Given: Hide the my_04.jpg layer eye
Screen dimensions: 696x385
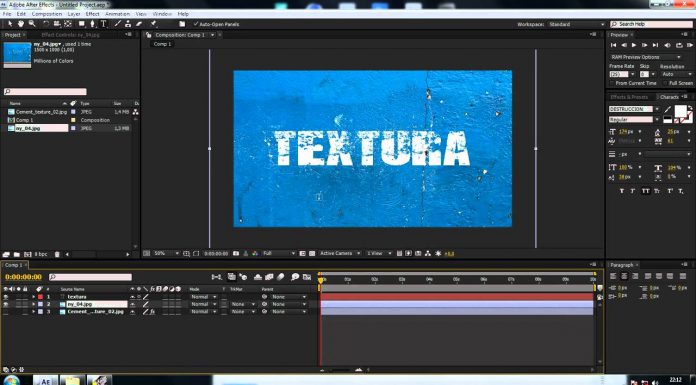Looking at the screenshot, I should click(x=5, y=304).
